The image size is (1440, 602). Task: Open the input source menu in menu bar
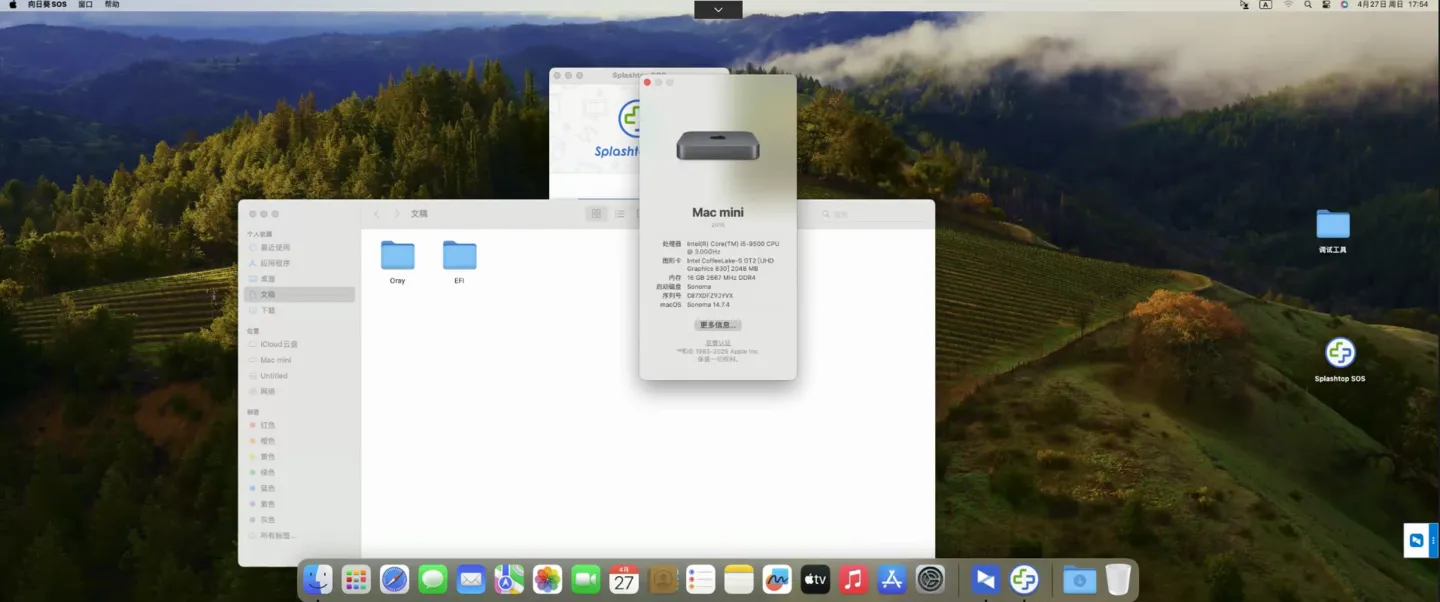[x=1265, y=5]
